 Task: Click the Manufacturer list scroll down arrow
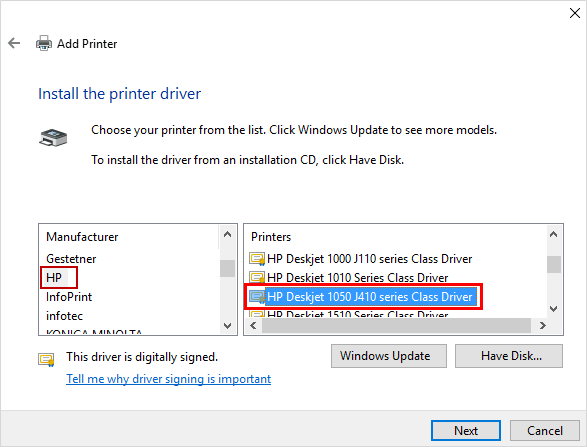click(x=227, y=326)
